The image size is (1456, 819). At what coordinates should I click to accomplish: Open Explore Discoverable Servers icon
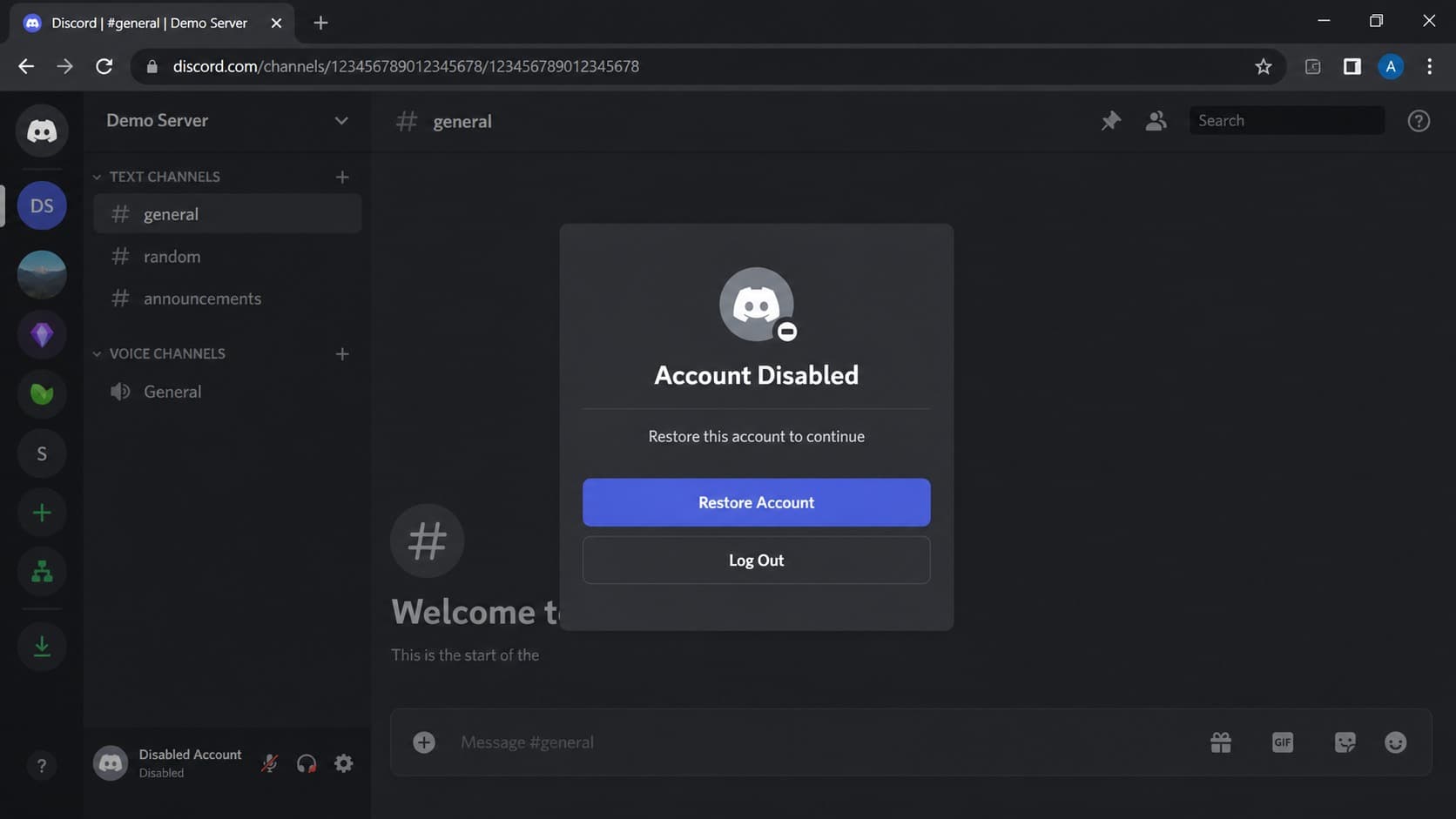(x=42, y=572)
